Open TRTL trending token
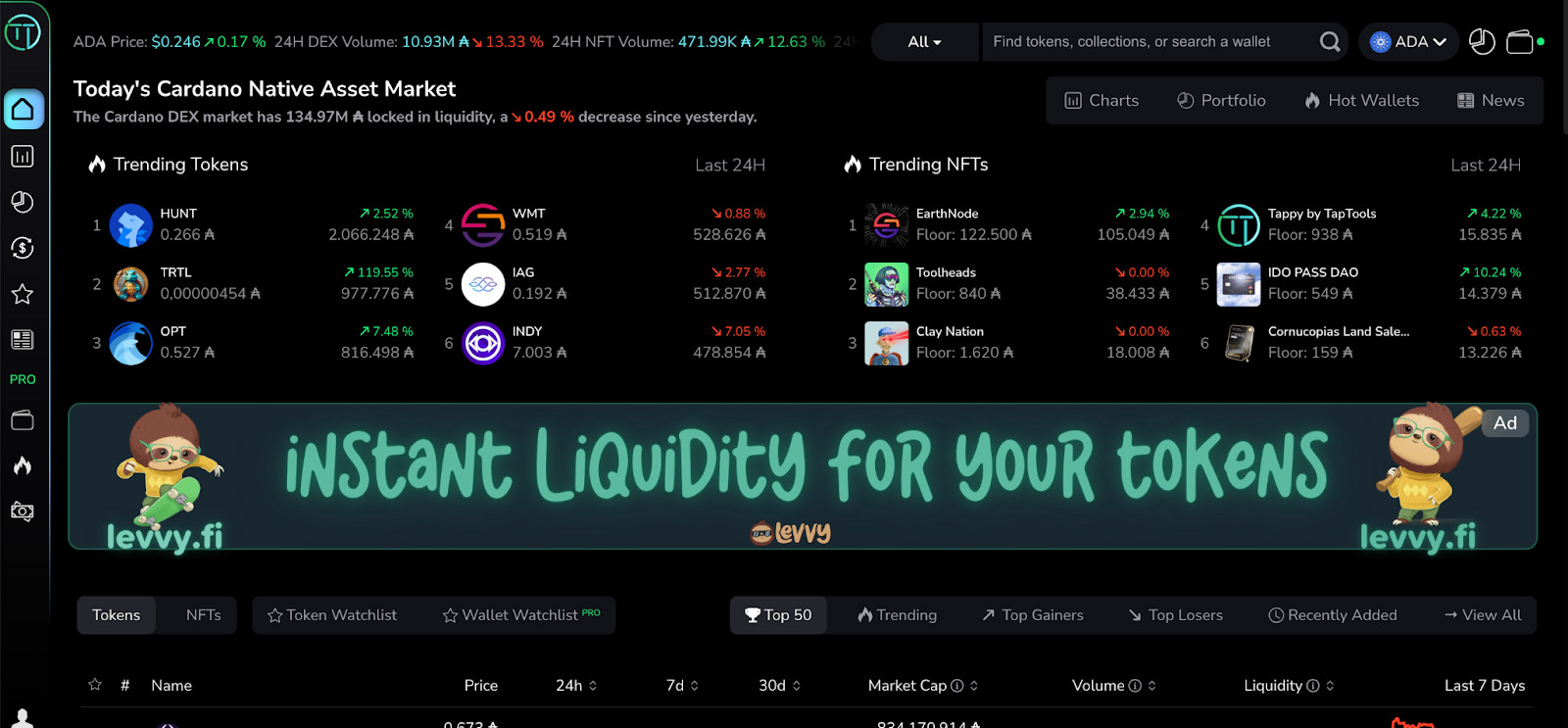1568x728 pixels. pos(252,283)
